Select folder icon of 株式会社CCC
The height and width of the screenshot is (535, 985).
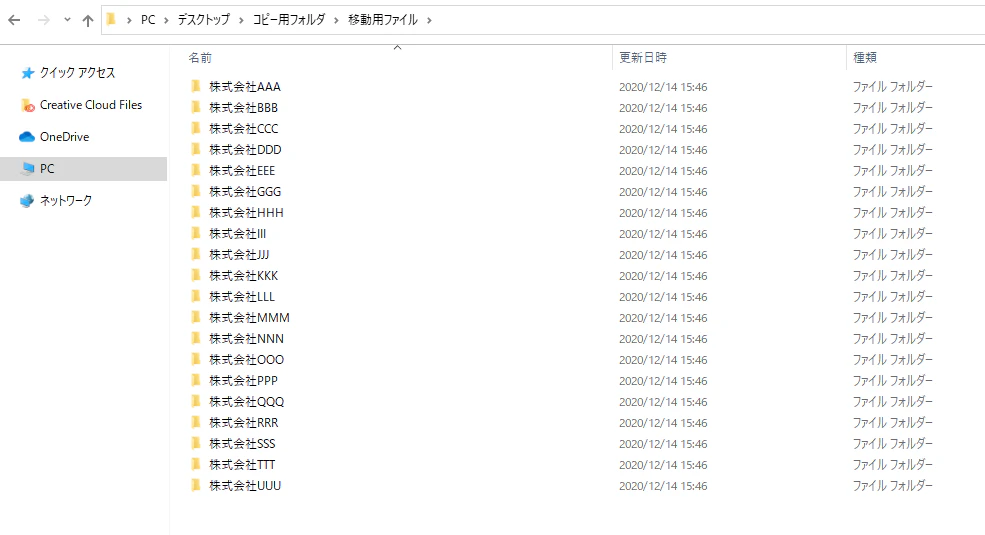196,128
